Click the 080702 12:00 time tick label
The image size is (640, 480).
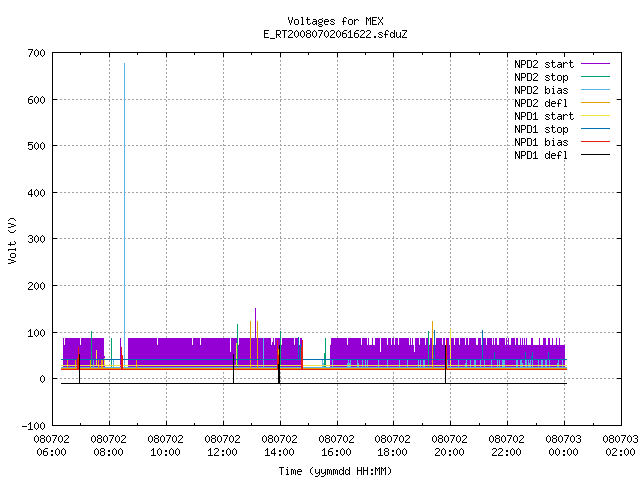222,446
